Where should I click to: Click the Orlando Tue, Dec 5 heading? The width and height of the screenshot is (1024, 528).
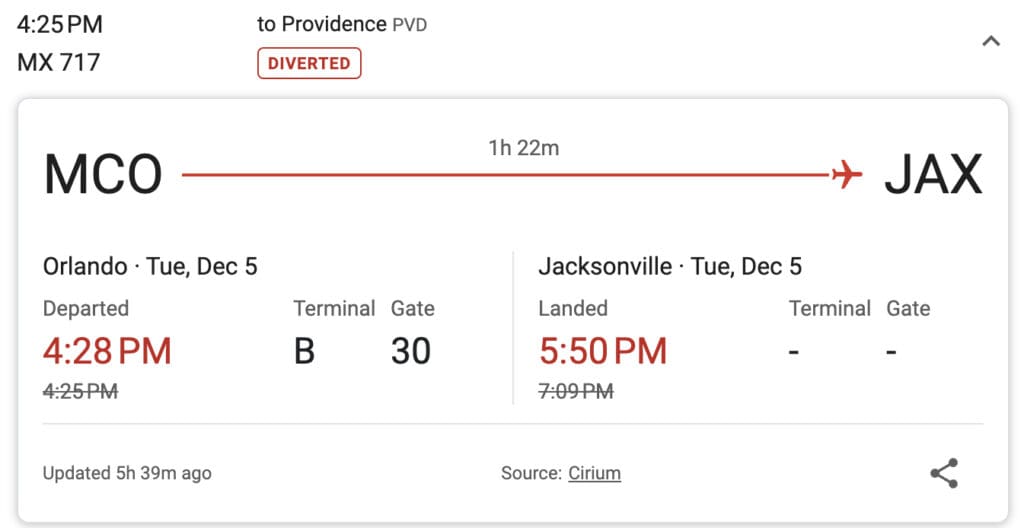click(x=150, y=266)
